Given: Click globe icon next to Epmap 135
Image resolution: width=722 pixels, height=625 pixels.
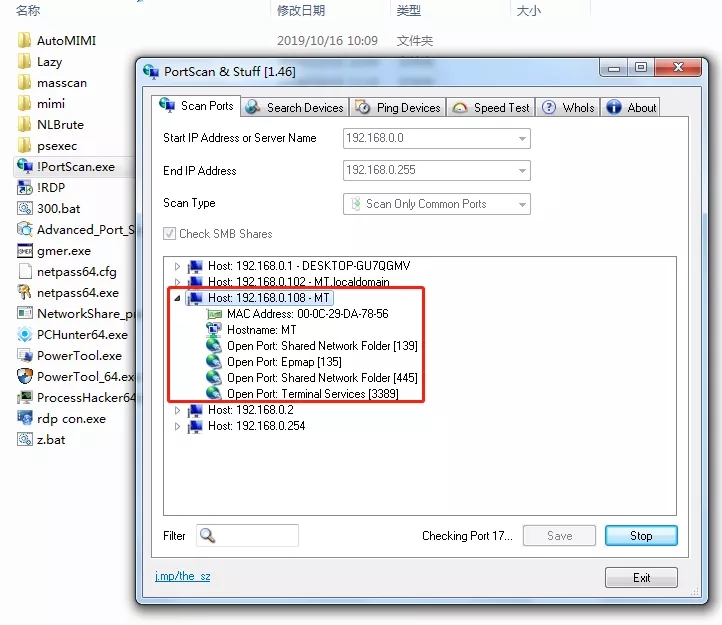Looking at the screenshot, I should (x=213, y=362).
